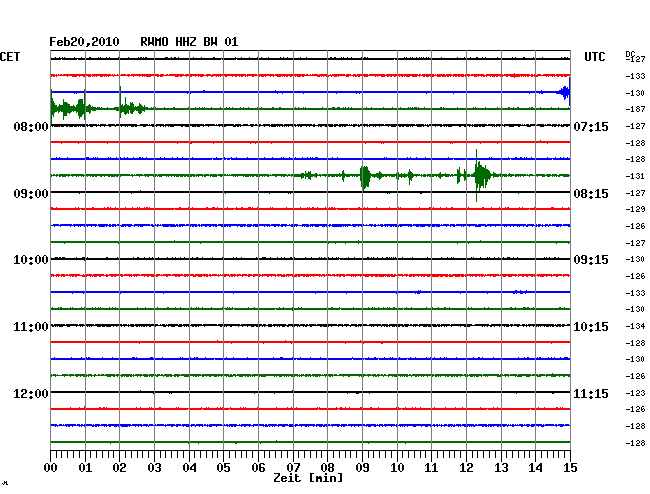Click the 08 minute axis label
The width and height of the screenshot is (650, 494).
[327, 468]
